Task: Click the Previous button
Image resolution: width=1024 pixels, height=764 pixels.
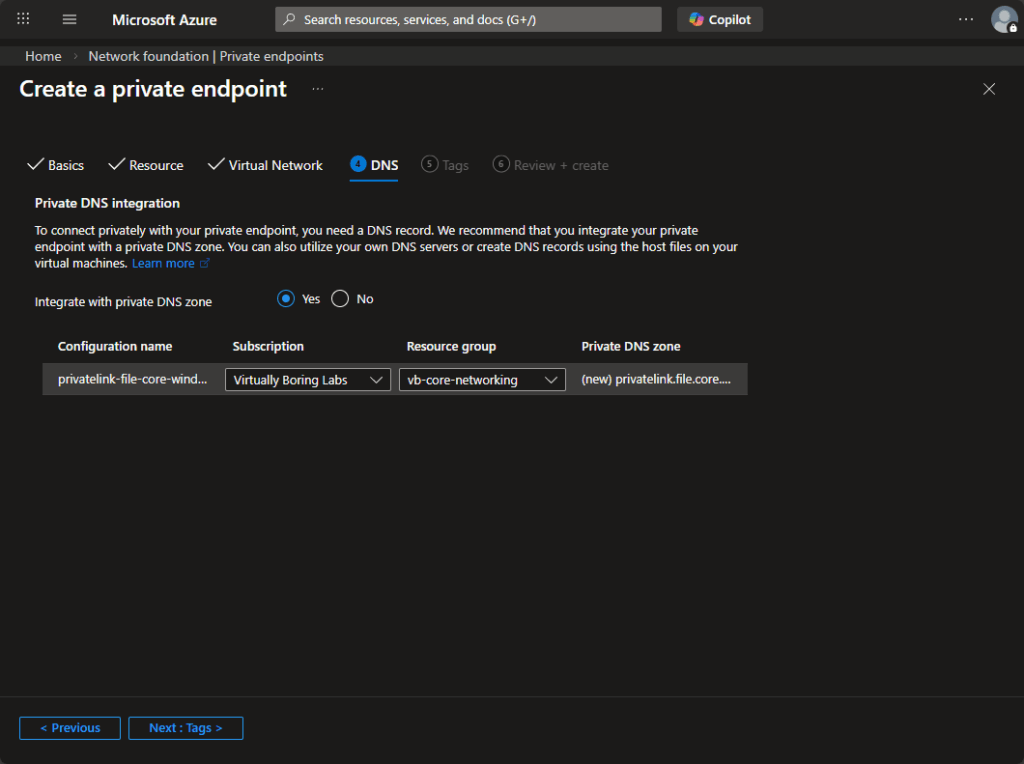Action: coord(70,727)
